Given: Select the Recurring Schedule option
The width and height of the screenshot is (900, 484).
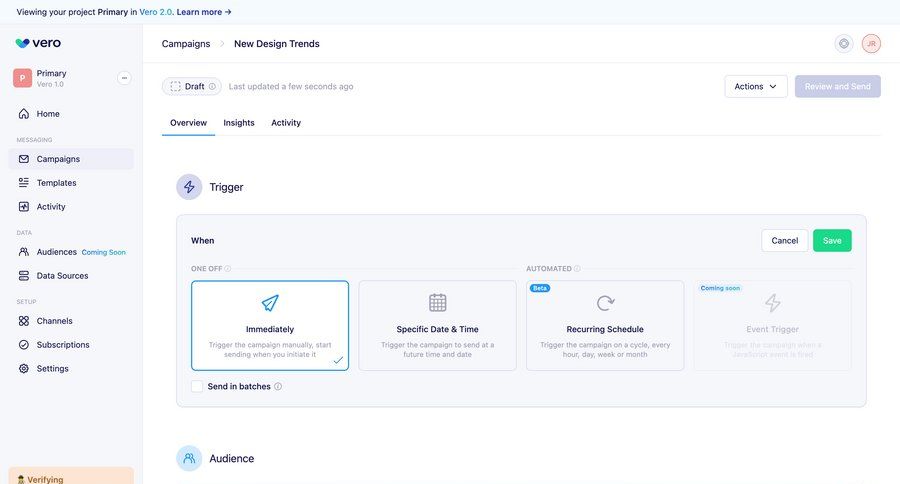Looking at the screenshot, I should pyautogui.click(x=605, y=326).
